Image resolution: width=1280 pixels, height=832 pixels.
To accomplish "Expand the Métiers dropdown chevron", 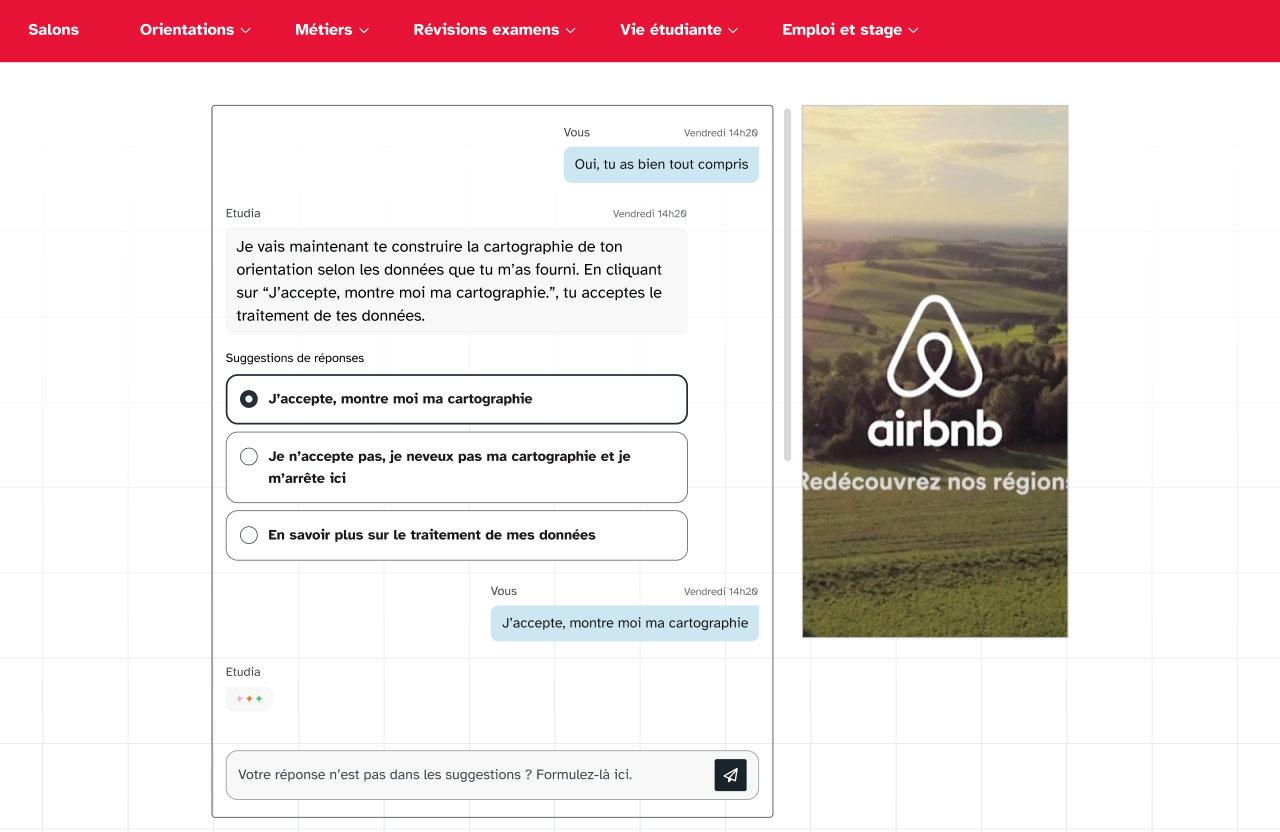I will tap(364, 31).
